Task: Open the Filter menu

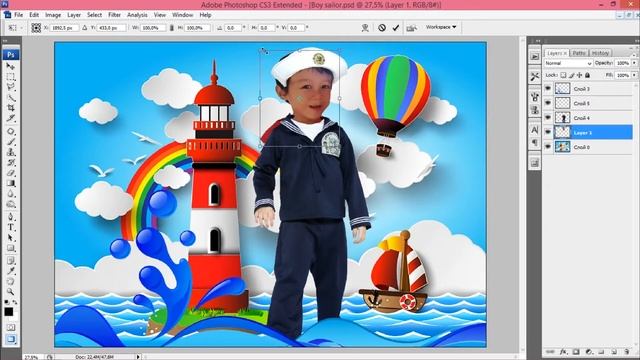Action: (x=114, y=15)
